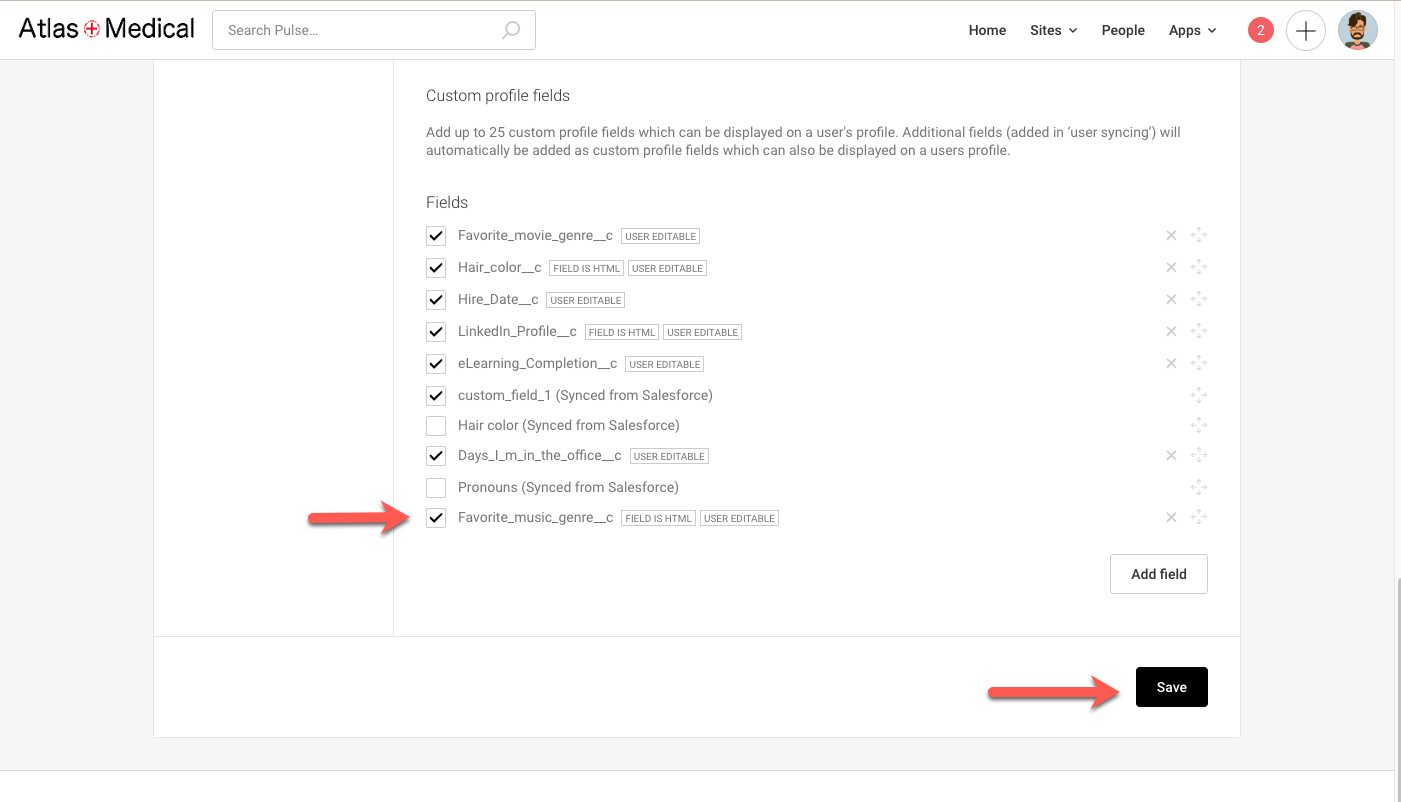Remove the Hire_Date__c field
Viewport: 1401px width, 802px height.
click(1171, 300)
